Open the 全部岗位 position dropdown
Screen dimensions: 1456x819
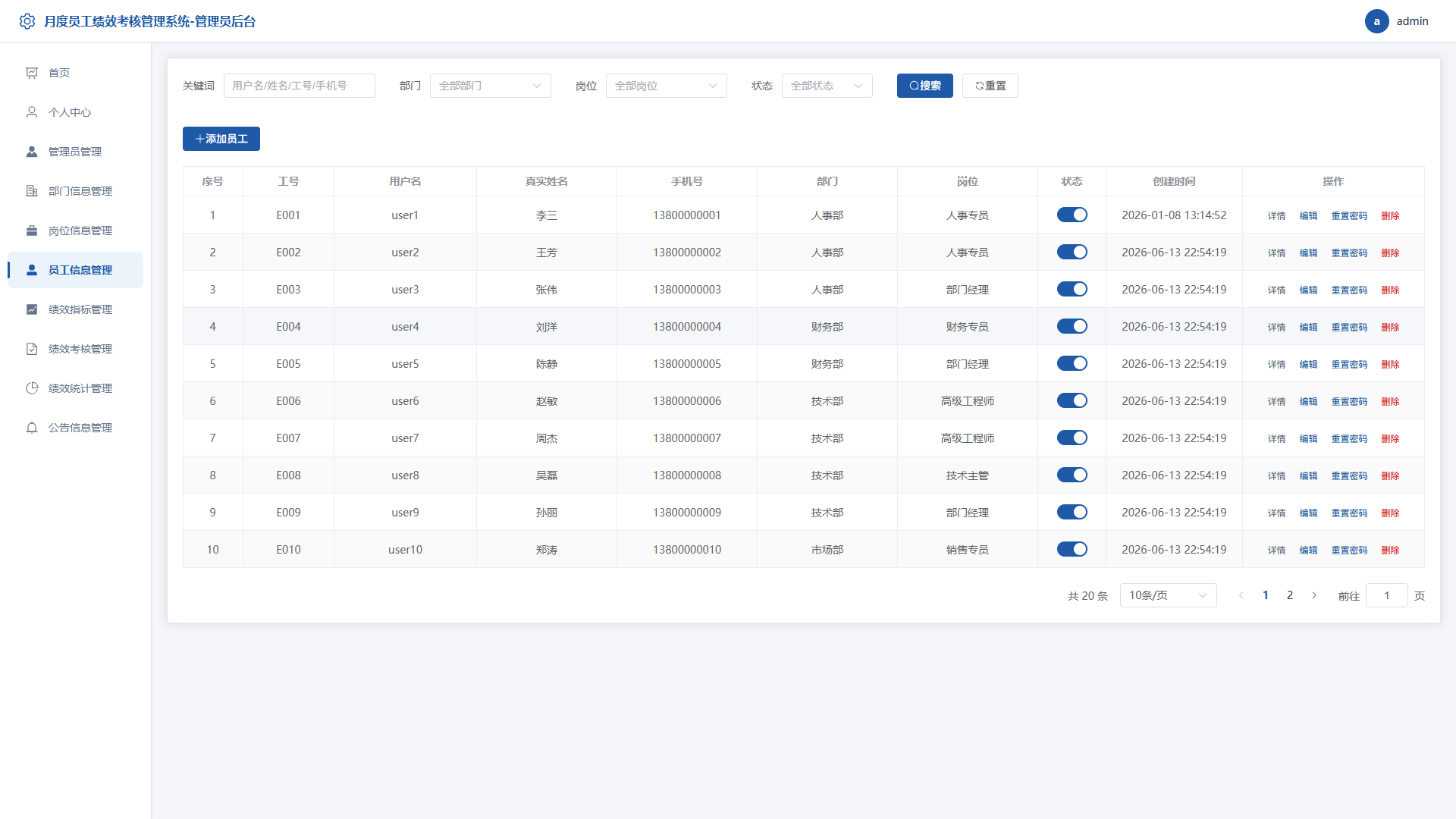coord(666,86)
